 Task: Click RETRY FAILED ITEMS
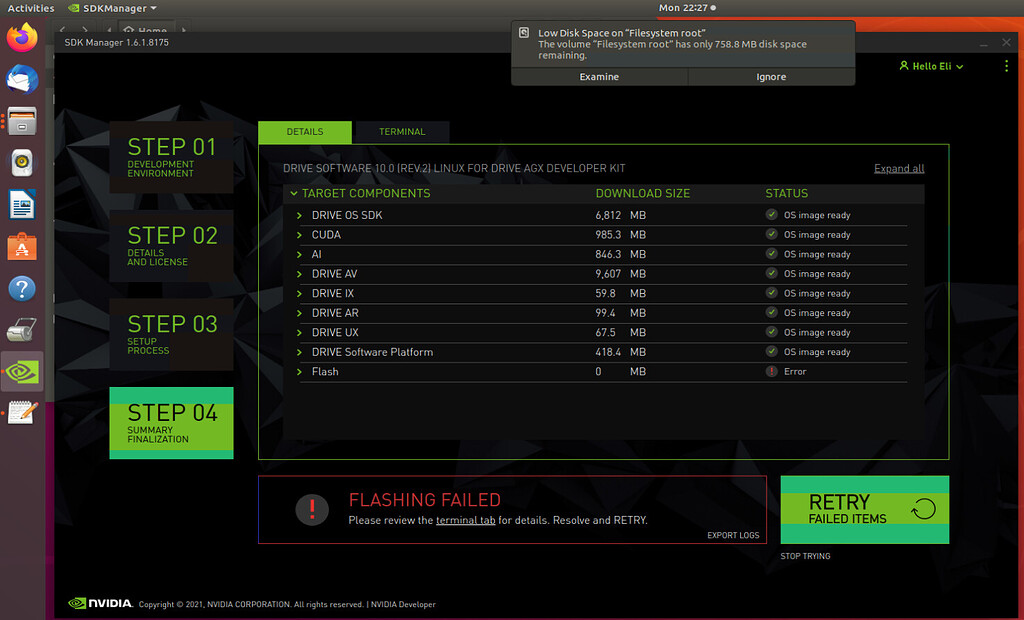click(864, 509)
